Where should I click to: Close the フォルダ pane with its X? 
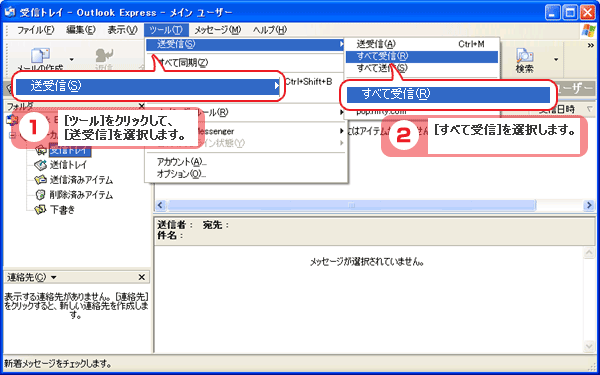tap(142, 106)
